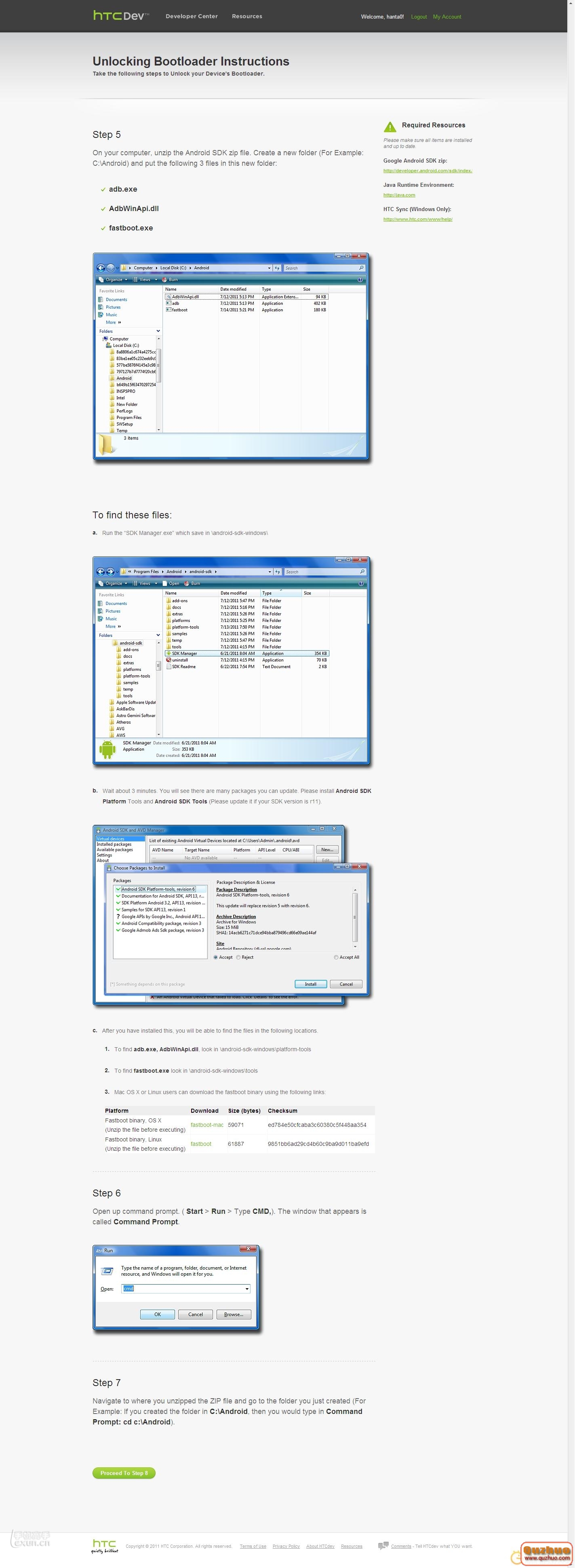Open Organize menu in the C:\Android Explorer screenshot
The image size is (575, 1568).
[113, 280]
